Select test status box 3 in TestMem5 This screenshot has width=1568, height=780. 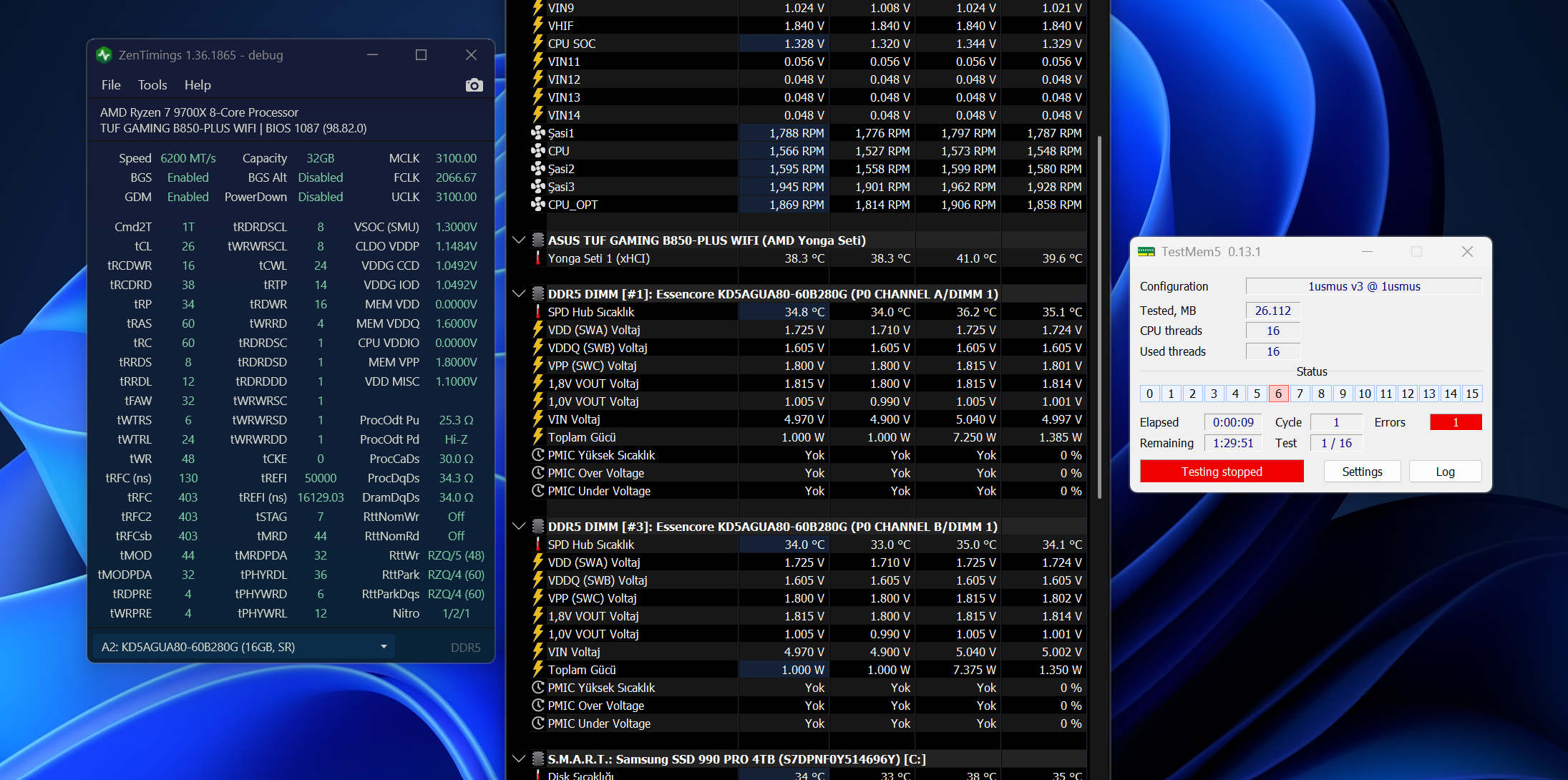(x=1214, y=394)
